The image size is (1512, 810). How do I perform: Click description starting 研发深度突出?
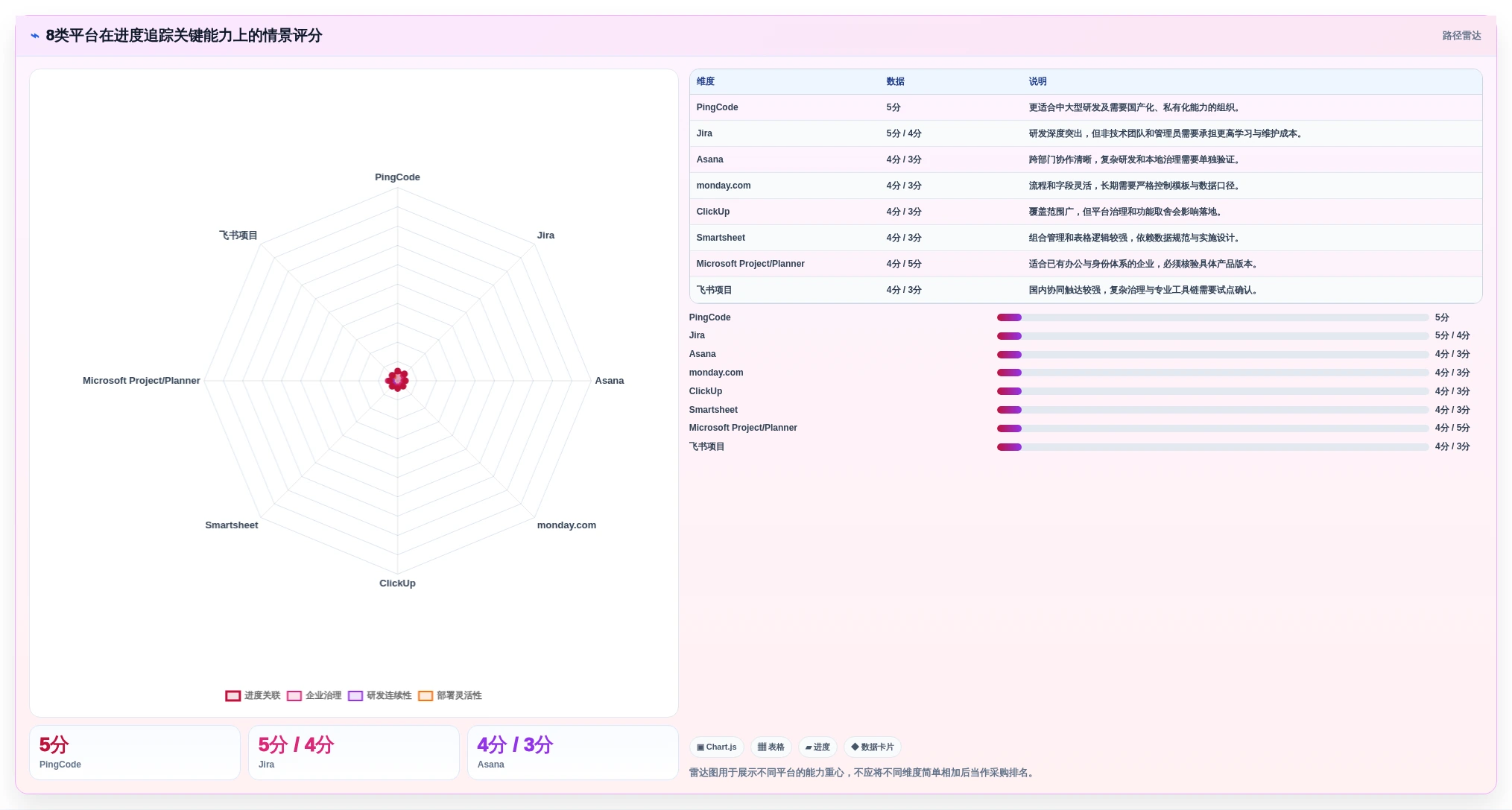(x=1167, y=133)
